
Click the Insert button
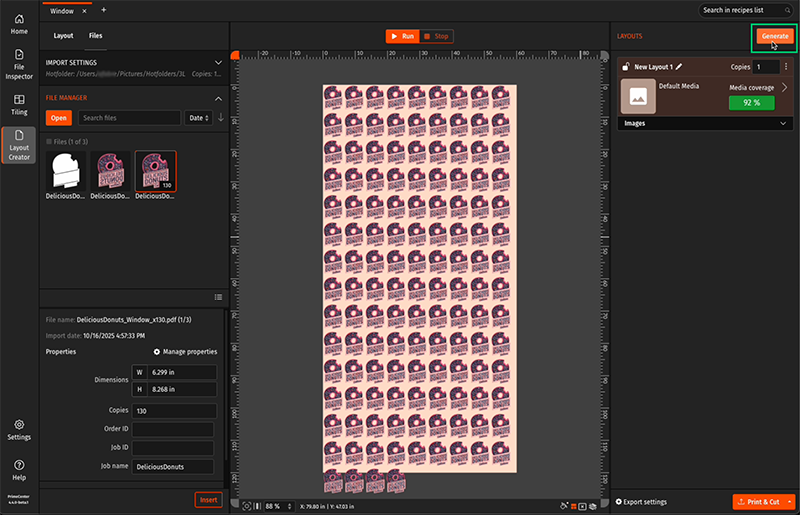pyautogui.click(x=208, y=500)
